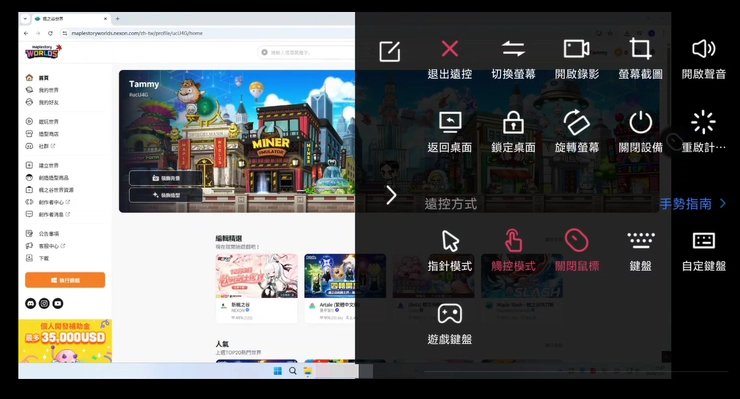Viewport: 740px width, 399px height.
Task: Select the 楓之谷世界 browser tab
Action: (x=70, y=19)
